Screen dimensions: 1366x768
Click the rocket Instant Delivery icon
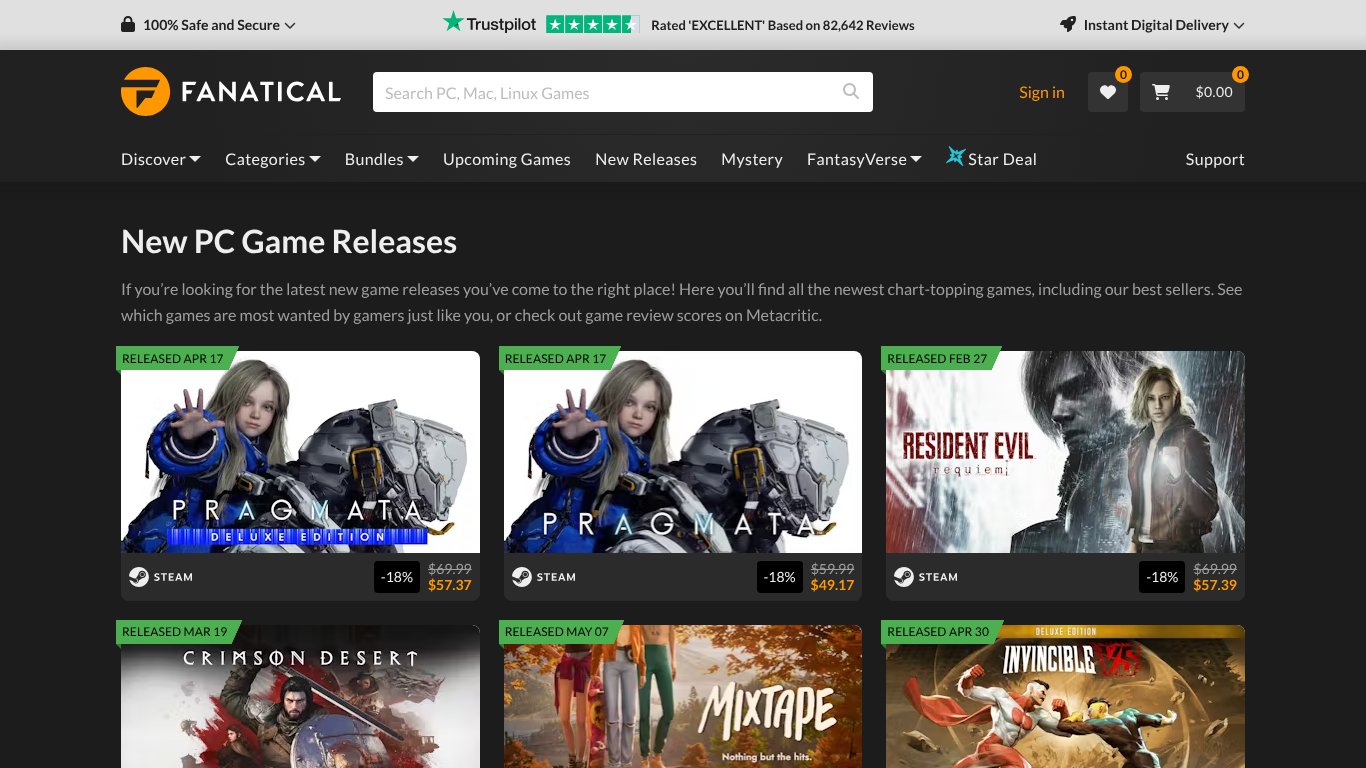1068,25
